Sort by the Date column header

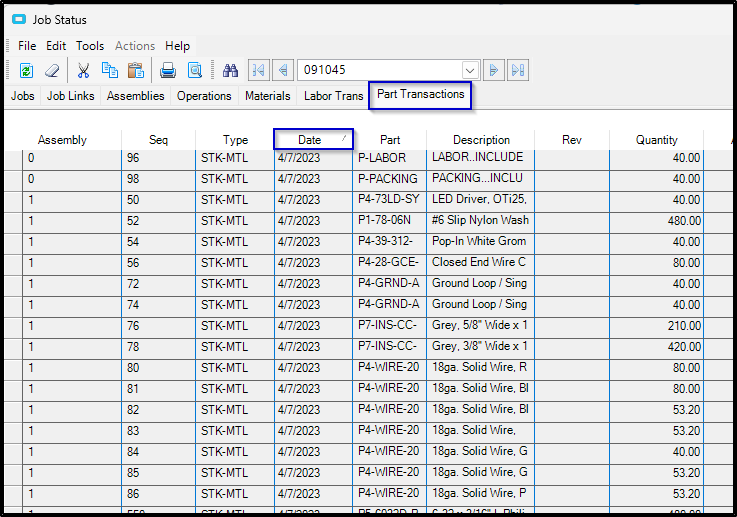click(313, 140)
